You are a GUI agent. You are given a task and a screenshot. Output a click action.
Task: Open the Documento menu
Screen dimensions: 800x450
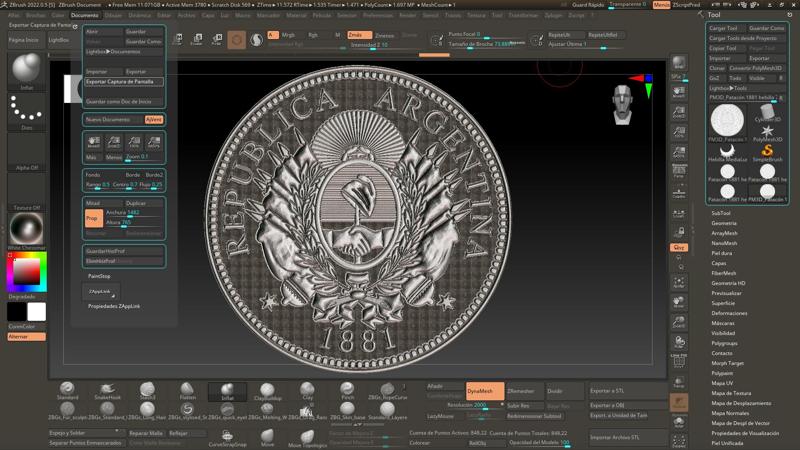tap(85, 15)
